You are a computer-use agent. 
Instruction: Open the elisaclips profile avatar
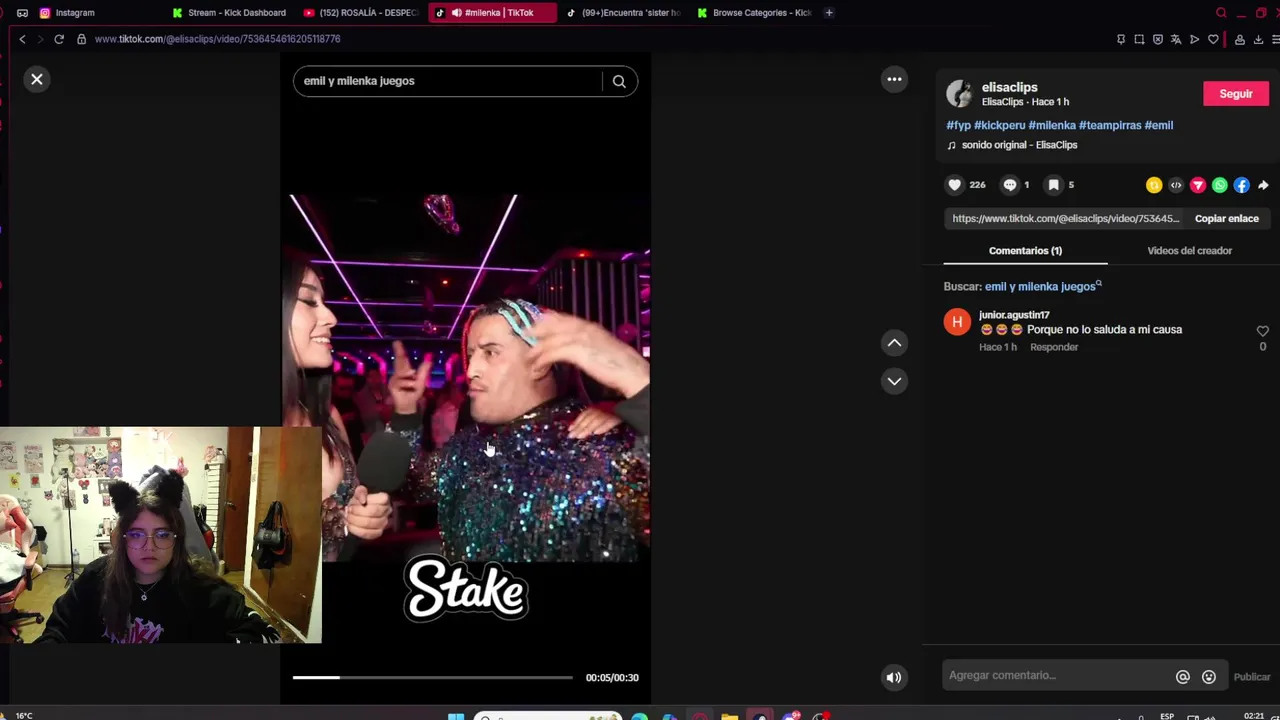pyautogui.click(x=959, y=94)
